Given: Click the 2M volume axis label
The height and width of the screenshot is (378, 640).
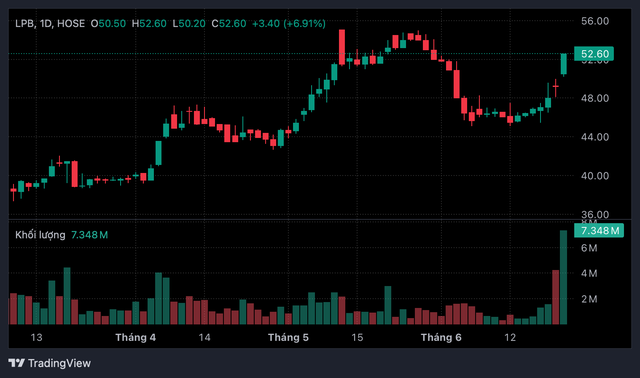Looking at the screenshot, I should tap(589, 299).
